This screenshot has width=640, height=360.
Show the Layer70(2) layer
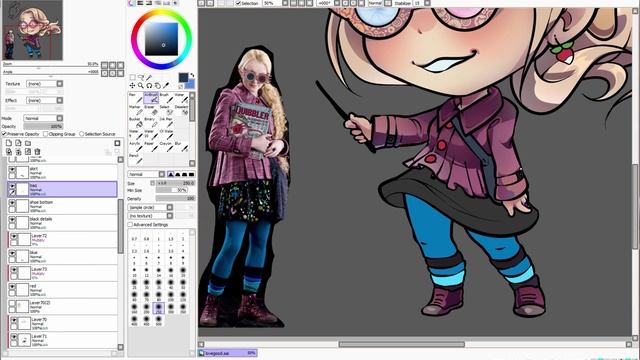click(x=12, y=303)
